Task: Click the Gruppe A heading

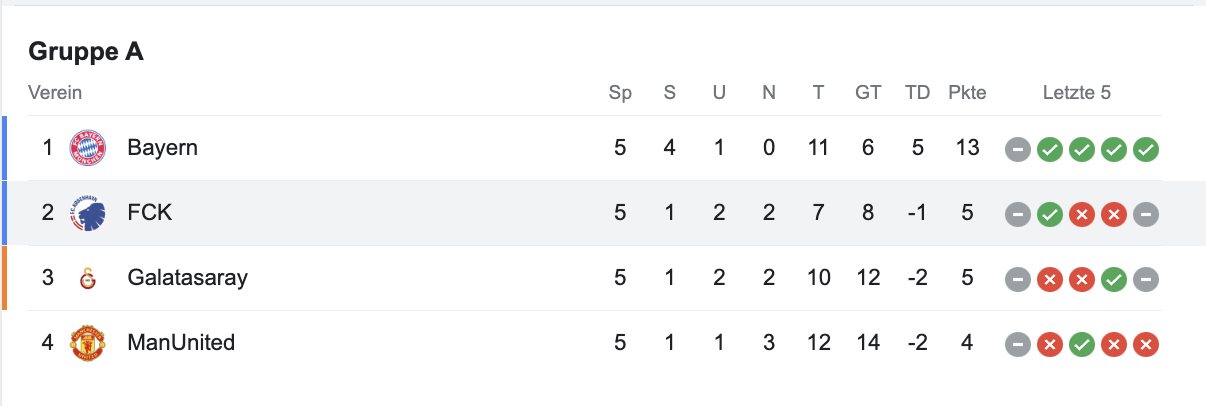Action: point(86,52)
